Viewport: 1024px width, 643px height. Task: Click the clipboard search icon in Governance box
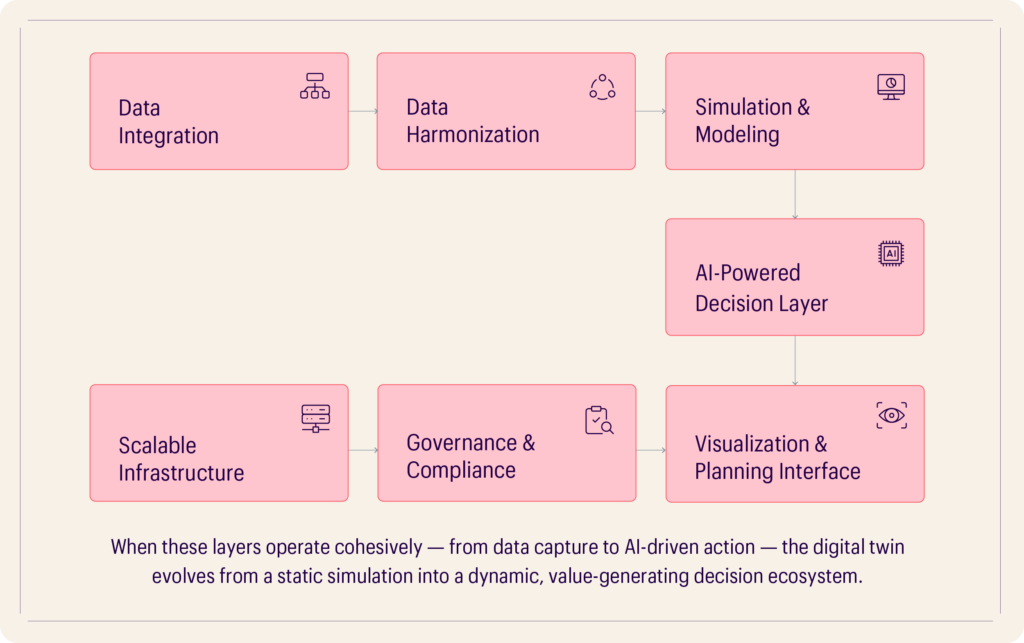coord(599,420)
